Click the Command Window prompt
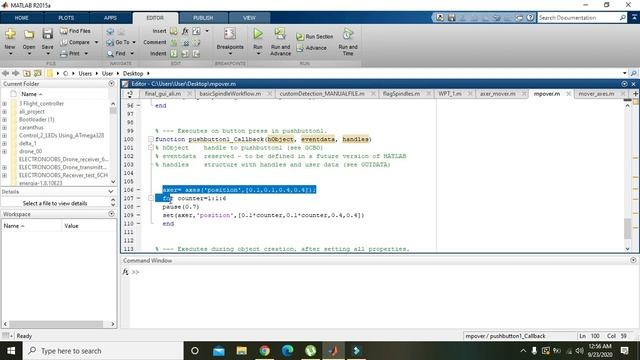Screen dimensions: 640x360 click(136, 272)
